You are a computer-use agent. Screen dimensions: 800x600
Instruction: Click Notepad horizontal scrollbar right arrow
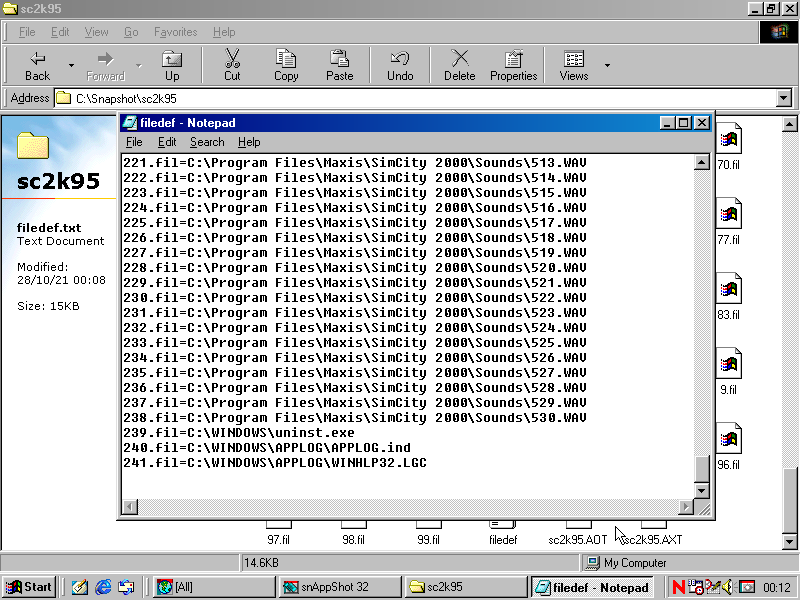tap(686, 507)
